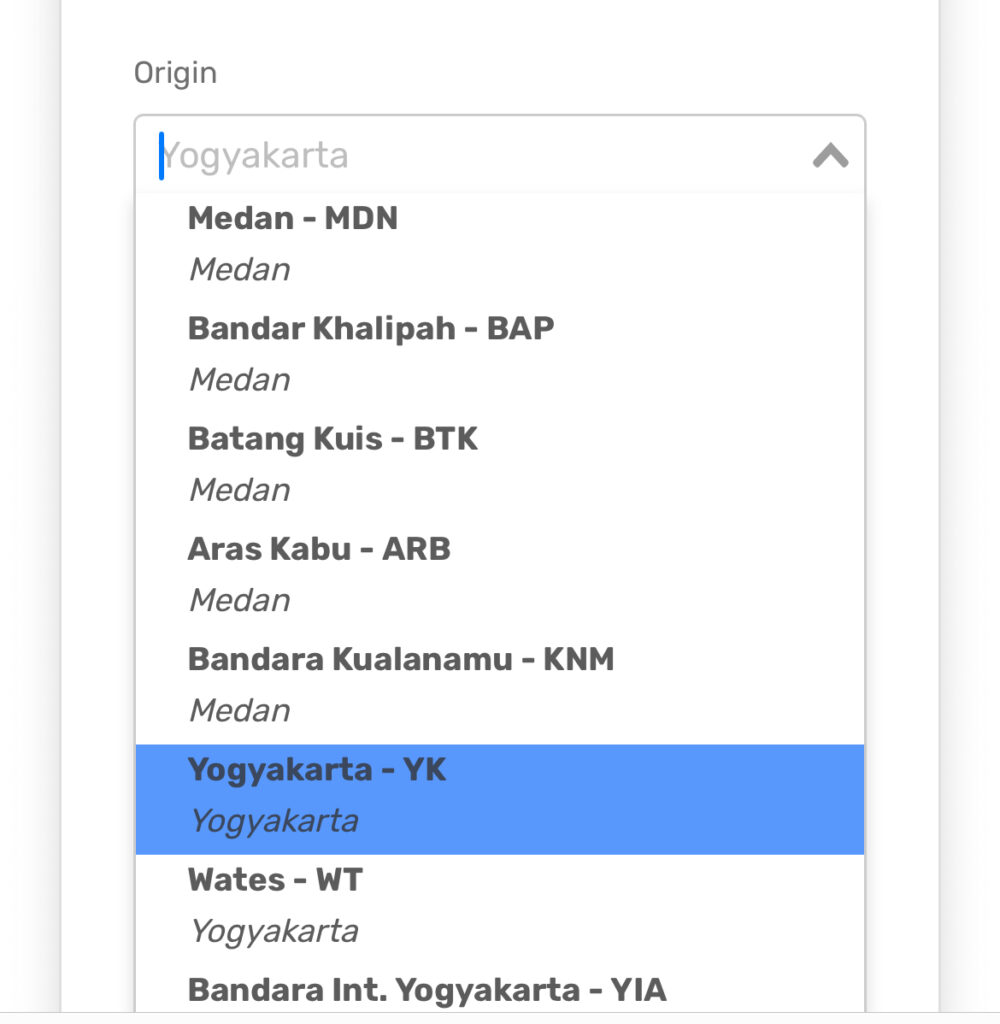Viewport: 1000px width, 1024px height.
Task: Collapse the Origin dropdown with chevron arrow
Action: 830,155
